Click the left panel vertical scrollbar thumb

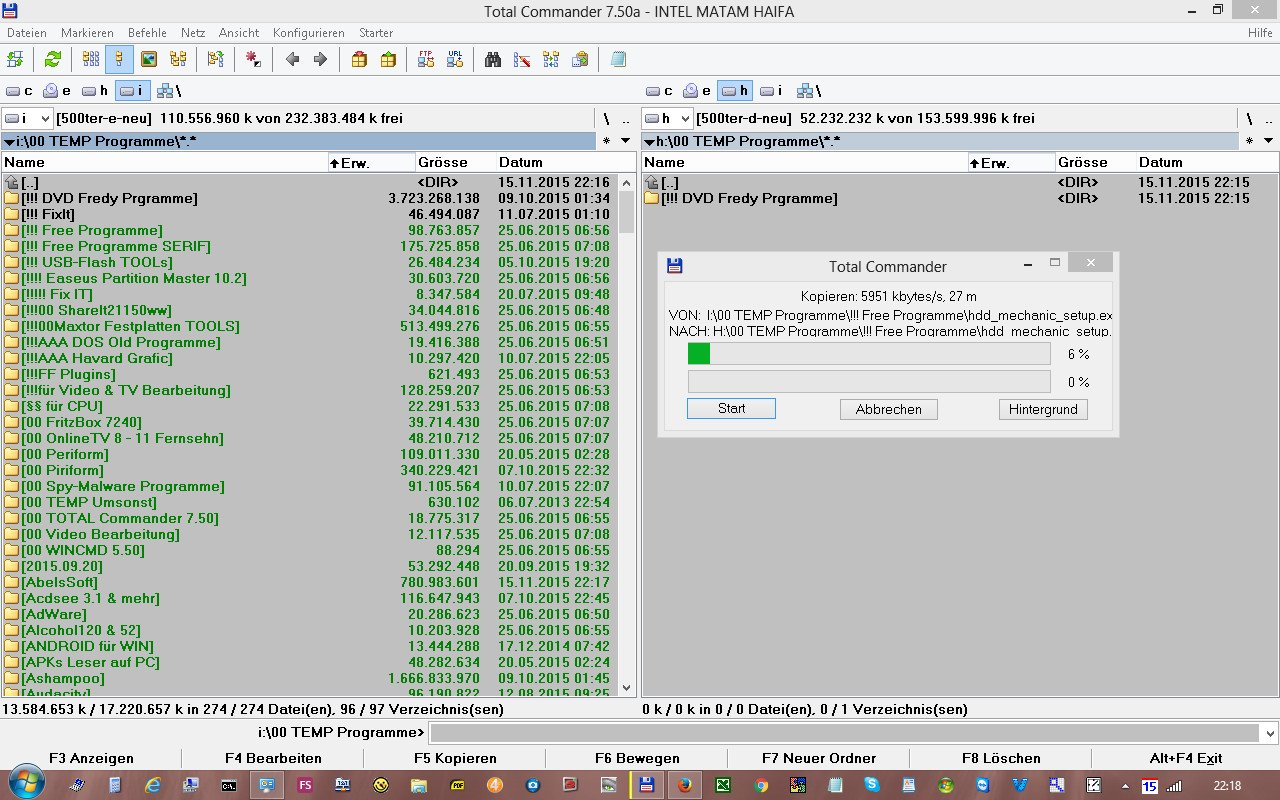627,212
